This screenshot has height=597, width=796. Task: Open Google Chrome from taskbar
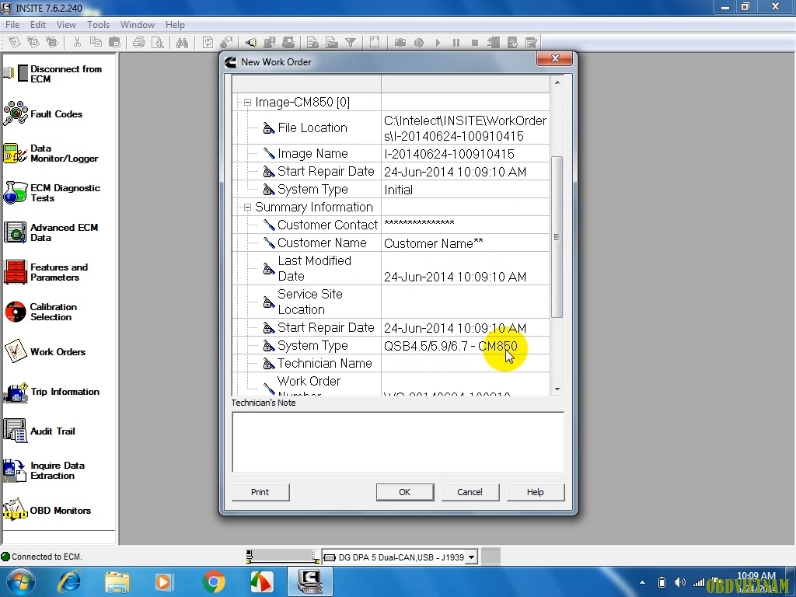214,582
